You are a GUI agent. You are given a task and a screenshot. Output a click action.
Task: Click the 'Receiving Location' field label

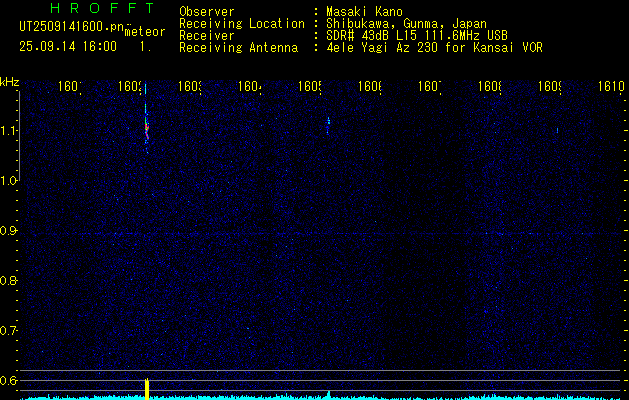(242, 24)
